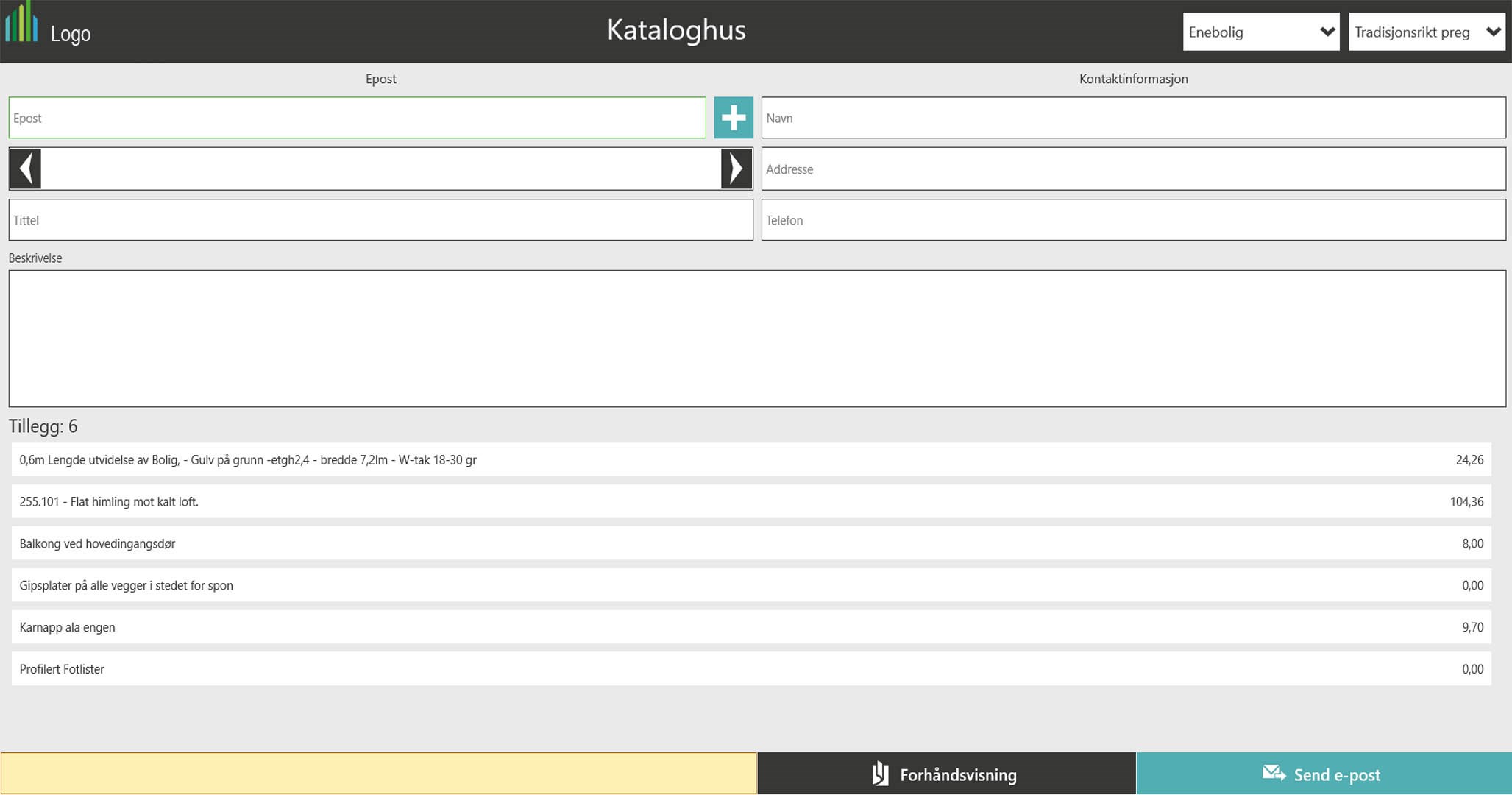Click the Gipsplater på alle vegger row
The image size is (1512, 795).
coord(750,585)
